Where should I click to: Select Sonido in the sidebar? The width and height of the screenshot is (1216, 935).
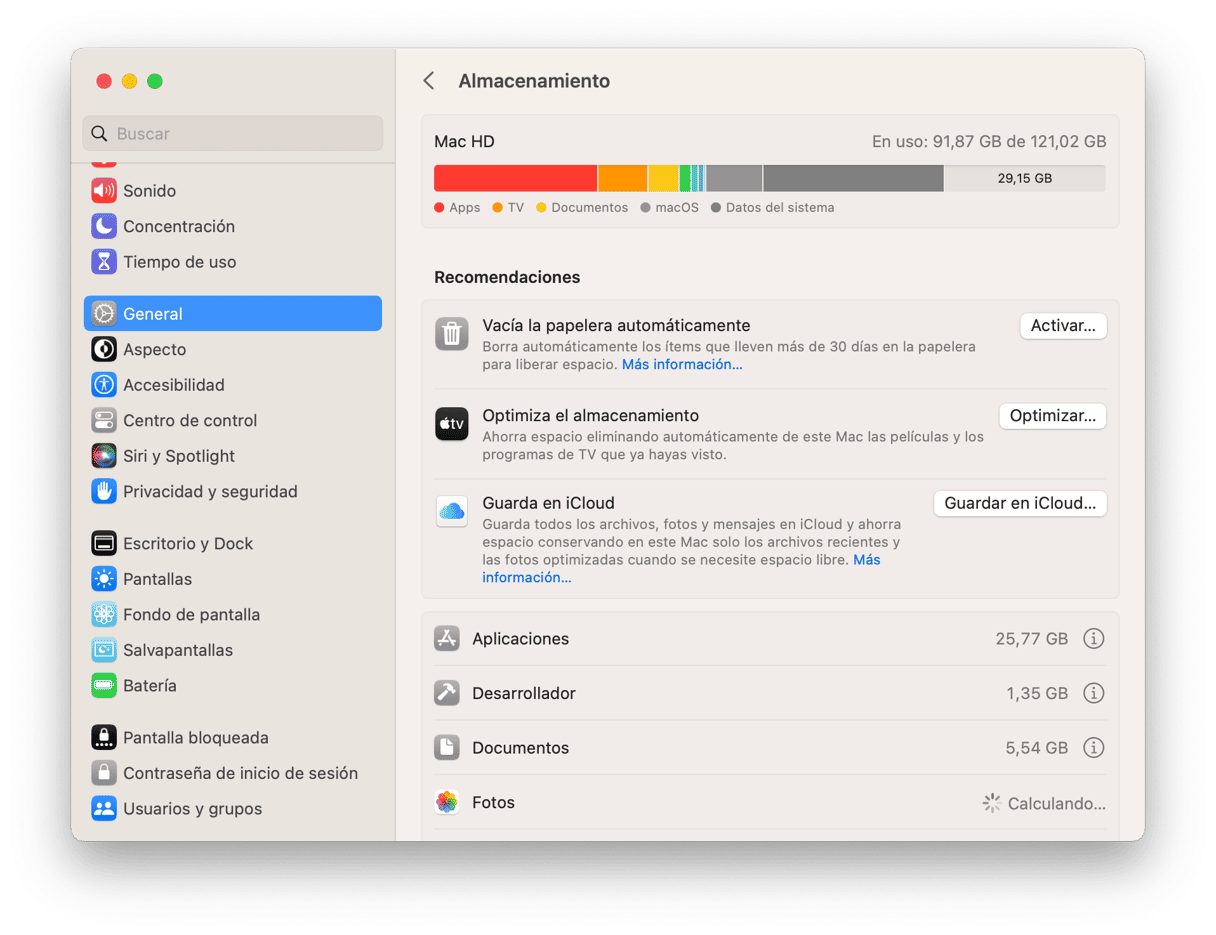tap(233, 191)
